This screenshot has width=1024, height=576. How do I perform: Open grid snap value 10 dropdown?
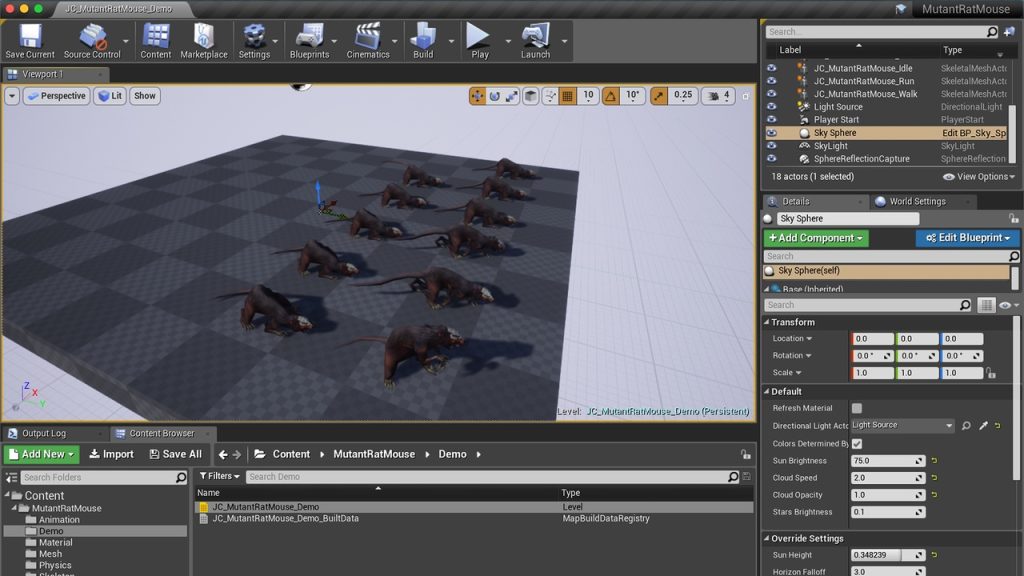588,96
